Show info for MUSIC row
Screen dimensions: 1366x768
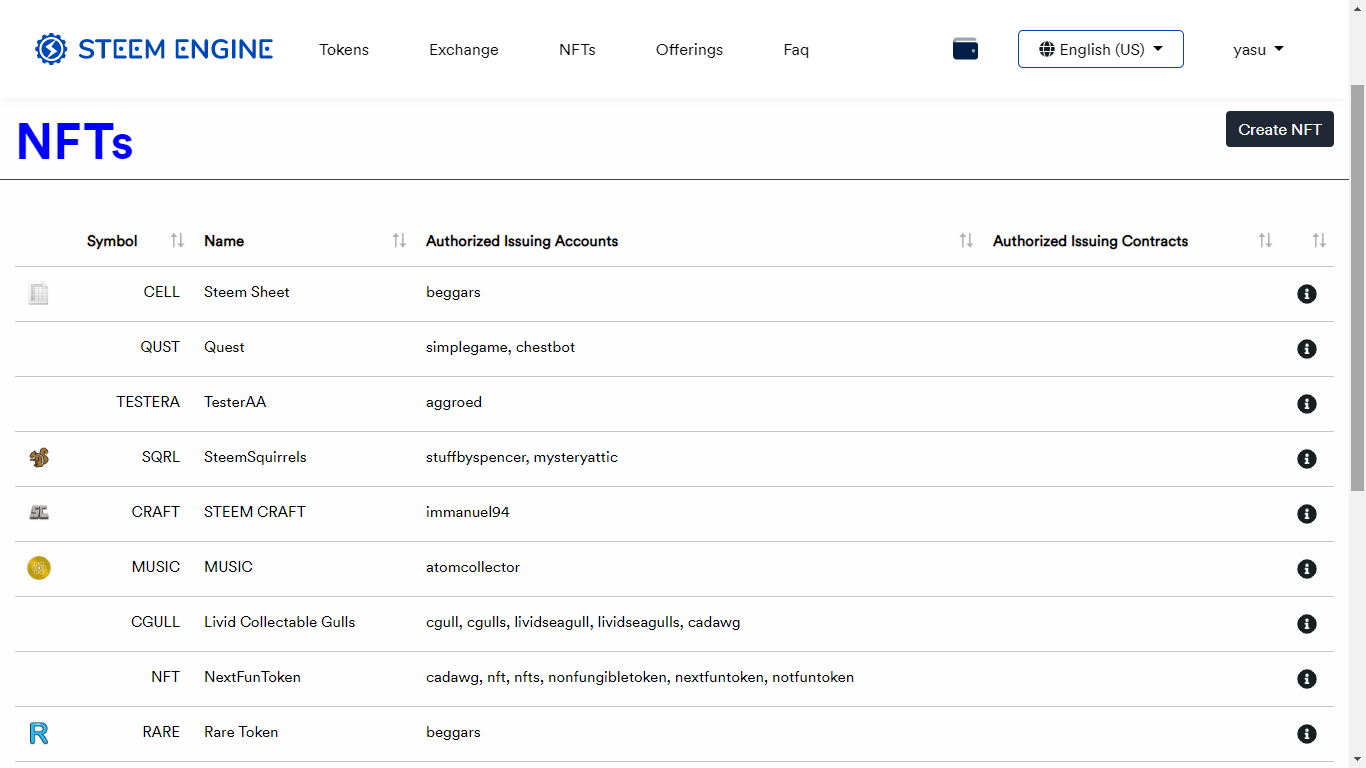click(1306, 569)
